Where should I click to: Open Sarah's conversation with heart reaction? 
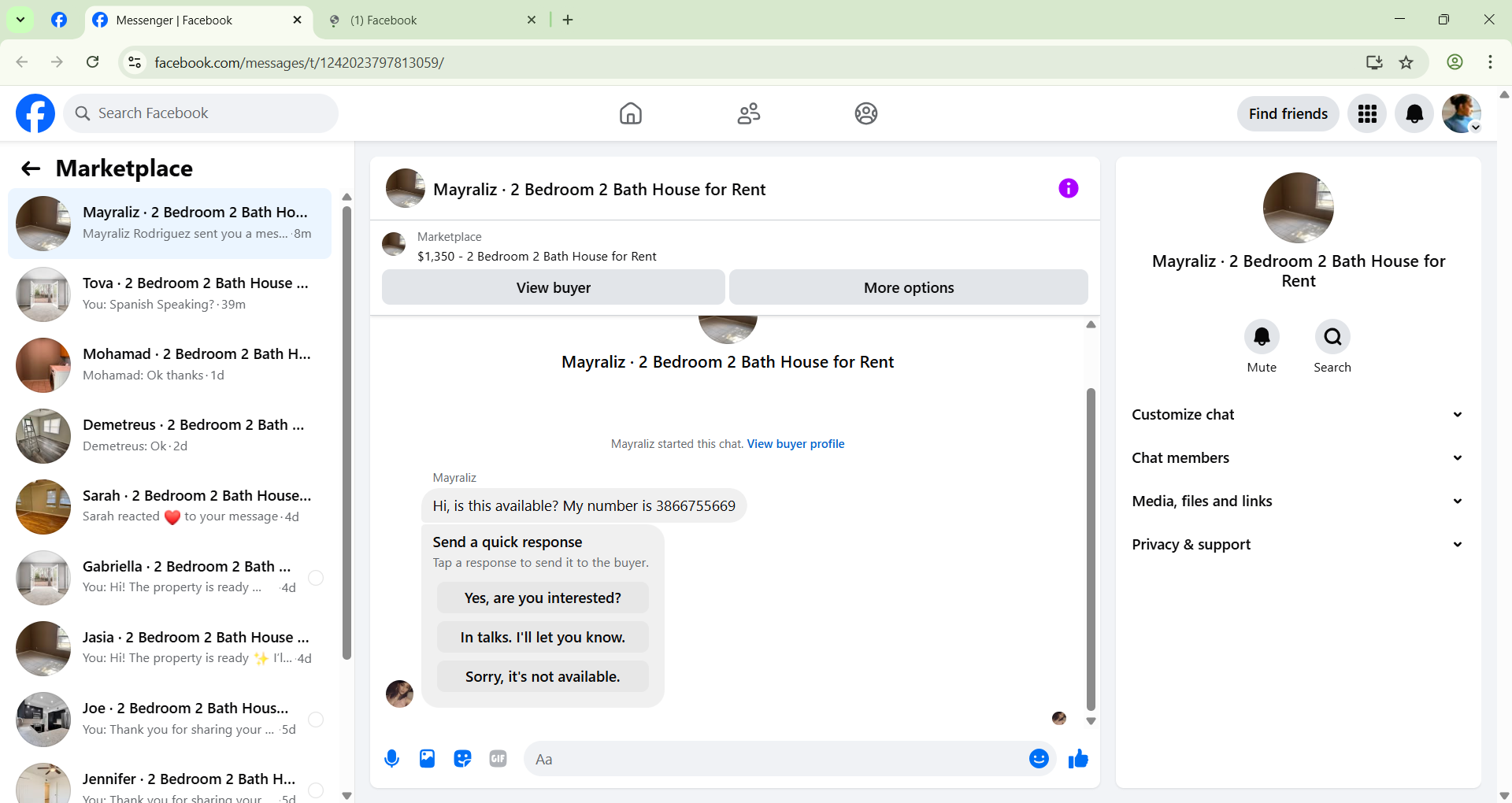[169, 506]
